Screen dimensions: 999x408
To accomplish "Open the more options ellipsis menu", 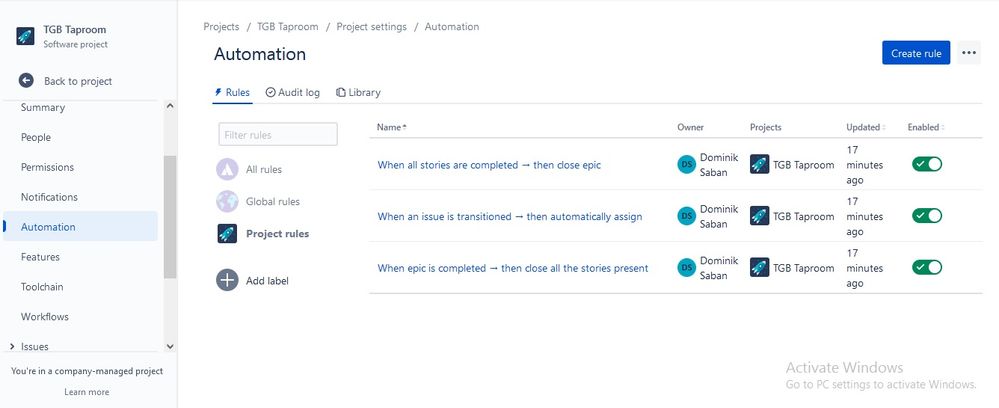I will [x=969, y=53].
